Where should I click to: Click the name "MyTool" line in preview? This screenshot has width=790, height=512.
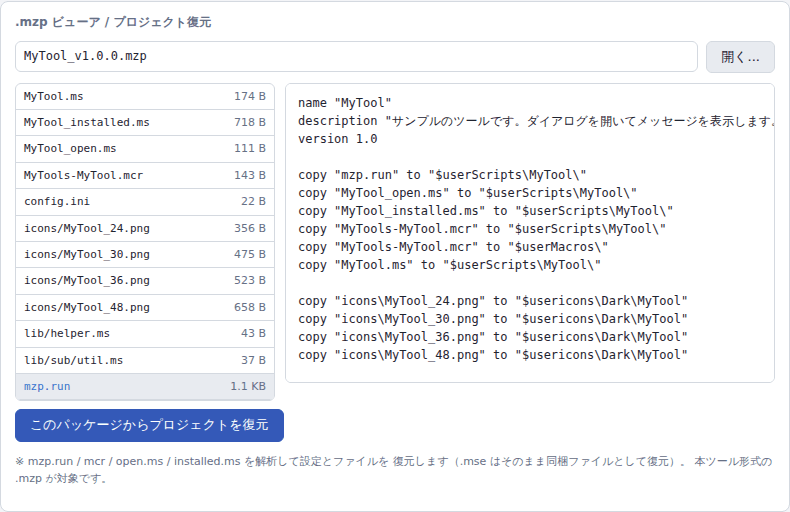[345, 103]
